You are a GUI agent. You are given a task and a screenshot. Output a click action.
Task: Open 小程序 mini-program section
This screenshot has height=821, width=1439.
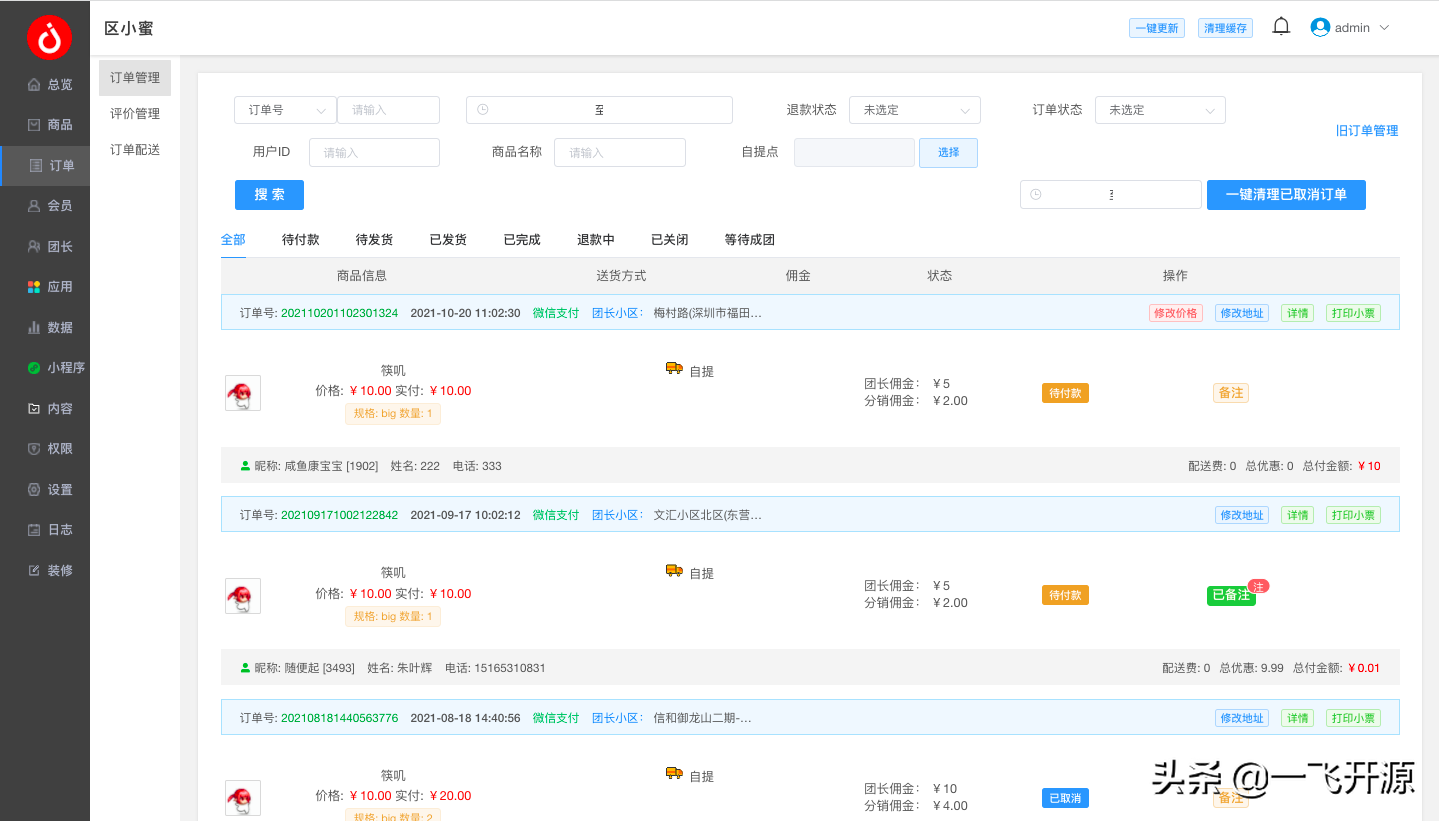point(55,368)
